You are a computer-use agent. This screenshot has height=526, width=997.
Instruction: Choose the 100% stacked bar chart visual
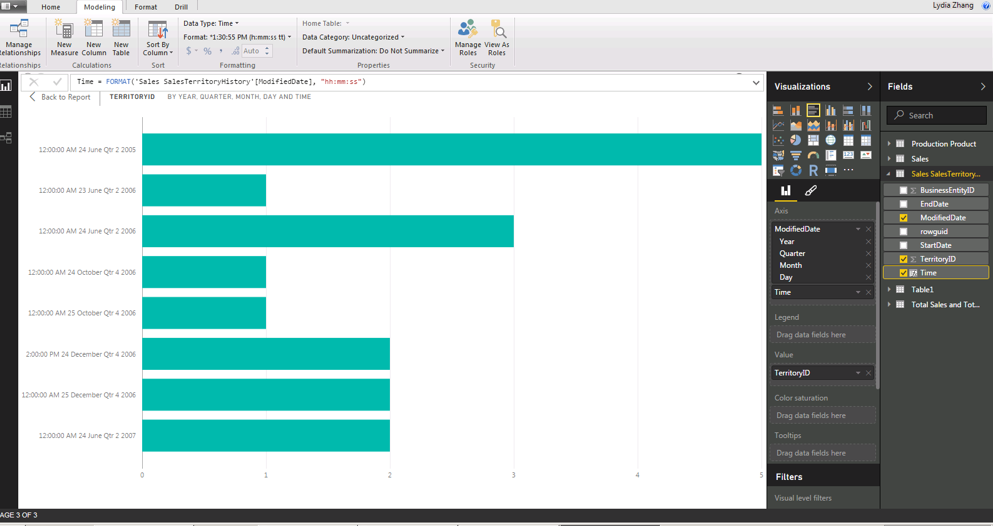[x=848, y=110]
